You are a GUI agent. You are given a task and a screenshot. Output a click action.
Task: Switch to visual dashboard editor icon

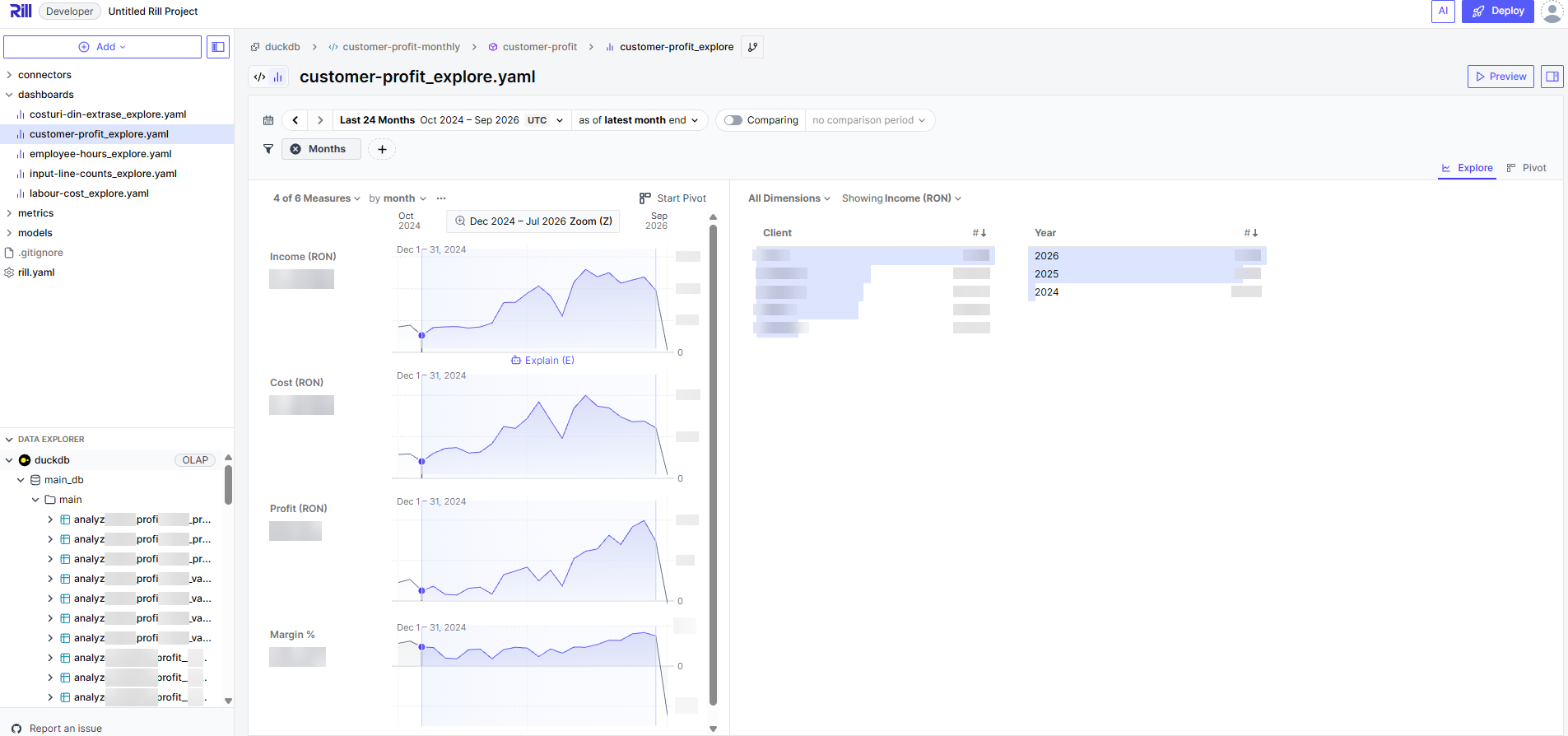point(278,77)
